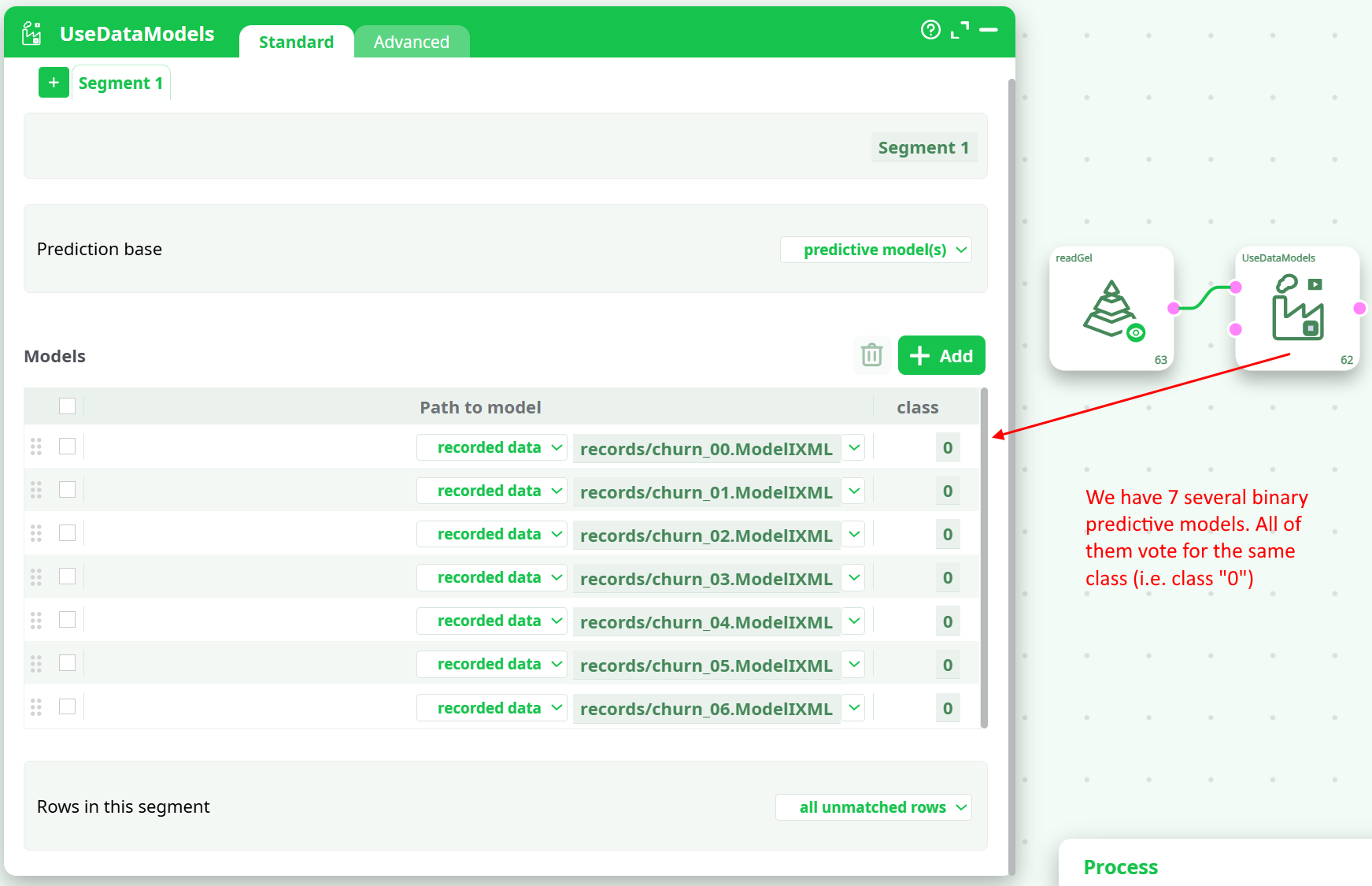The image size is (1372, 886).
Task: Select the UseDataModels node icon on canvas
Action: pyautogui.click(x=1297, y=309)
